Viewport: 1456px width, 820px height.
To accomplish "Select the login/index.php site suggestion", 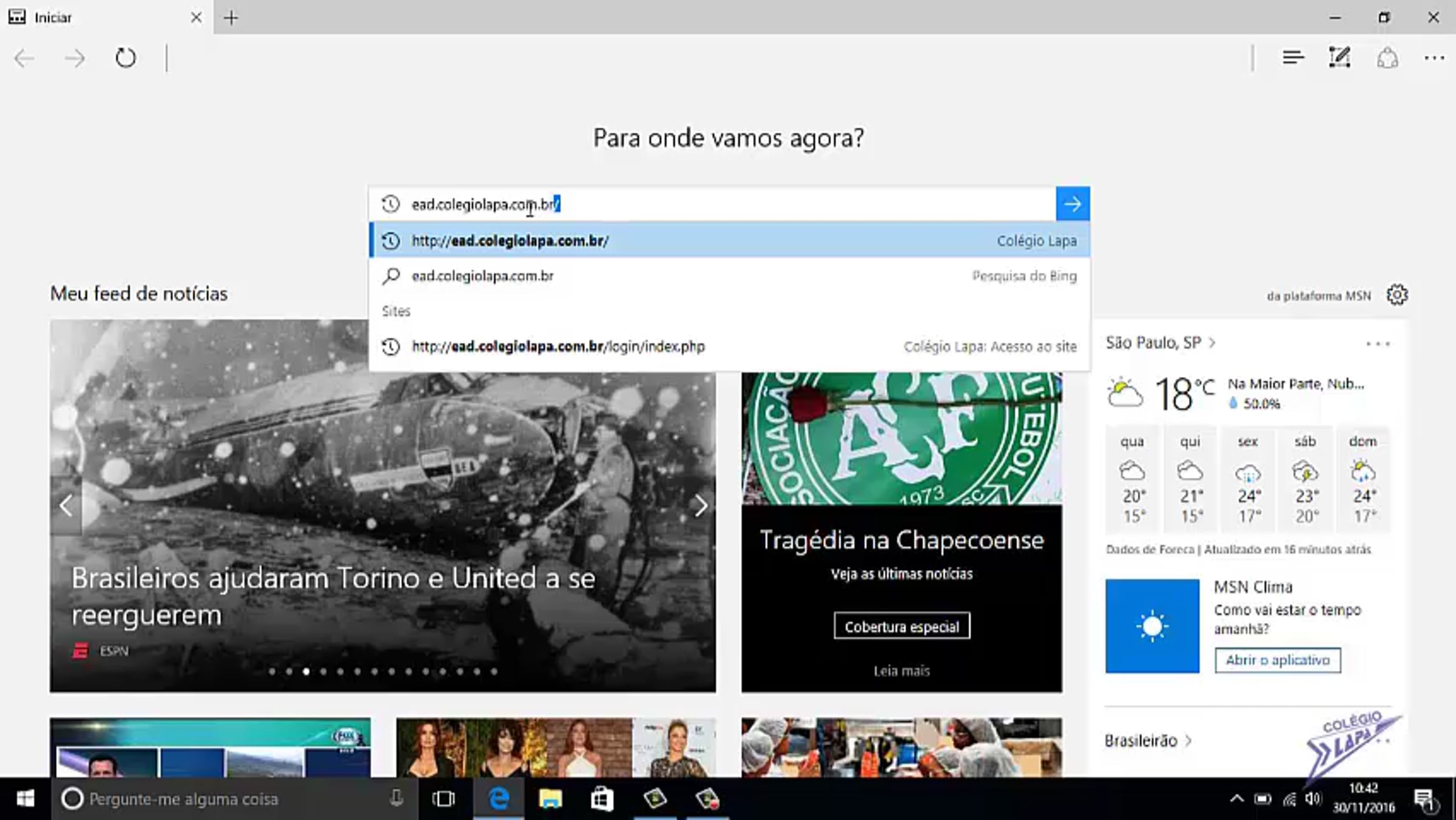I will click(x=729, y=346).
